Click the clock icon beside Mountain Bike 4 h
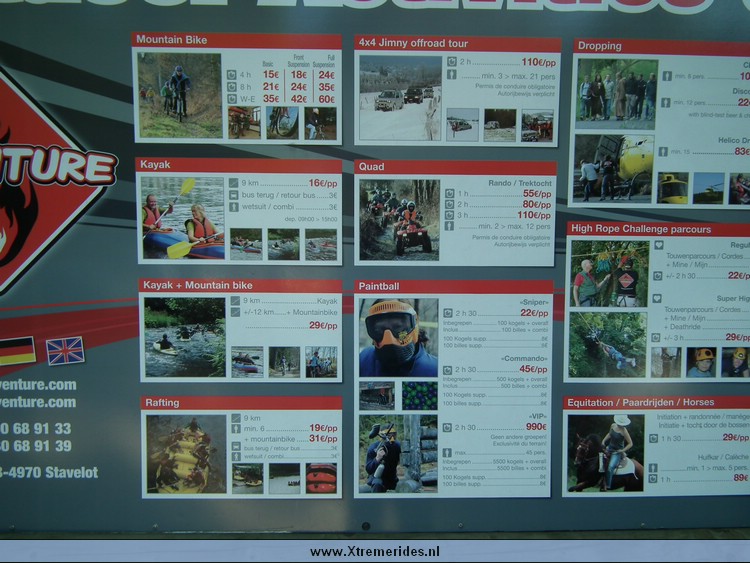Image resolution: width=750 pixels, height=563 pixels. (x=232, y=75)
